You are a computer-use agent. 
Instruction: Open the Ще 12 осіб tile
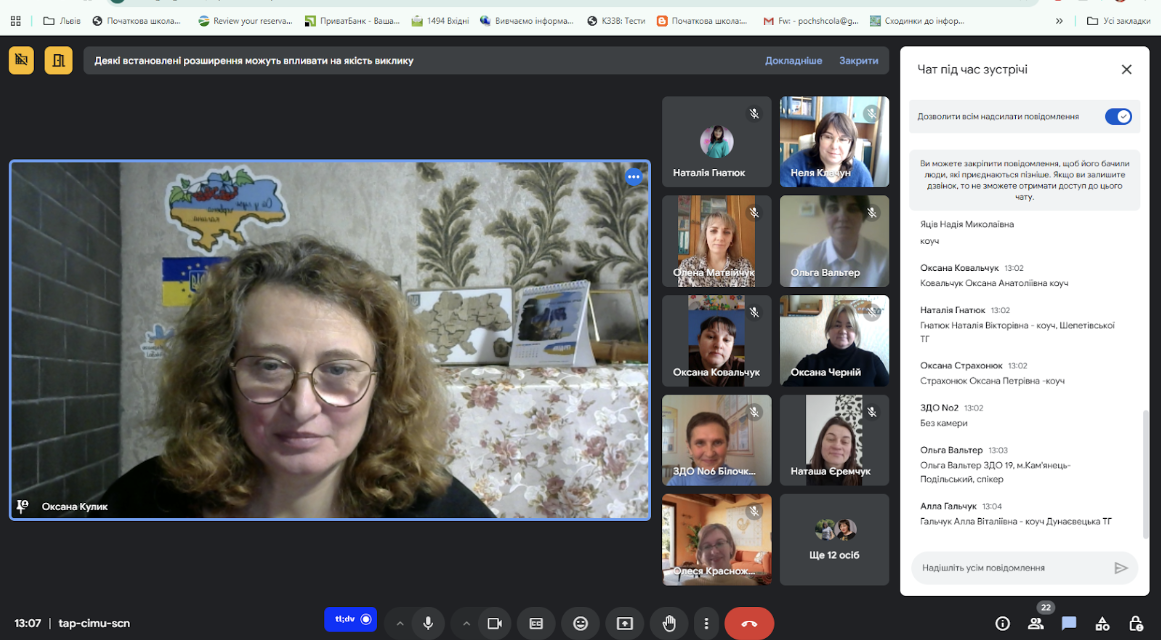coord(834,540)
